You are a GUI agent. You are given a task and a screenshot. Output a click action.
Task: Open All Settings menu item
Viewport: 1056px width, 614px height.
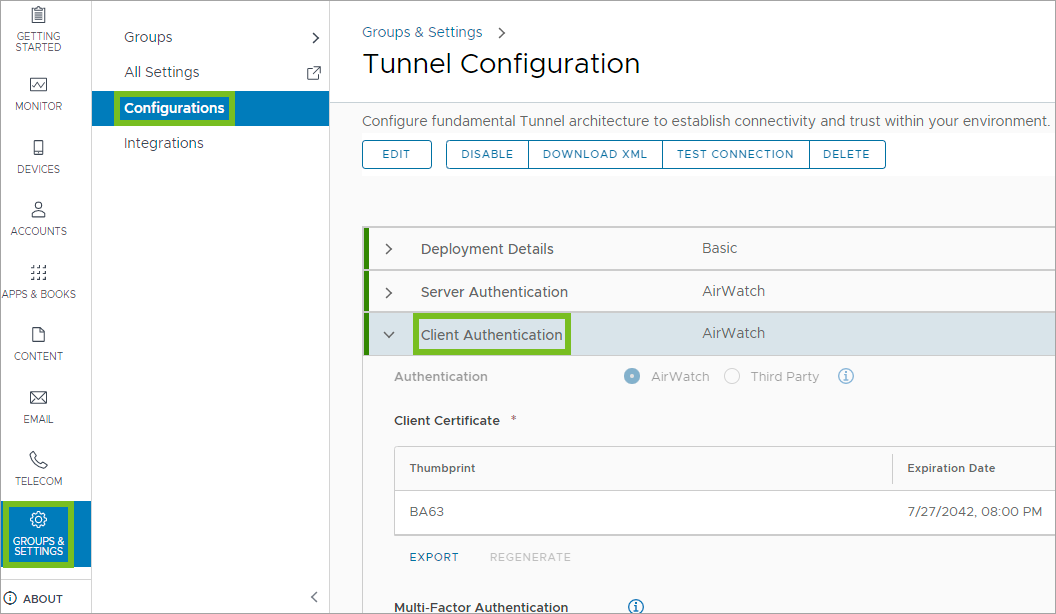[x=162, y=72]
